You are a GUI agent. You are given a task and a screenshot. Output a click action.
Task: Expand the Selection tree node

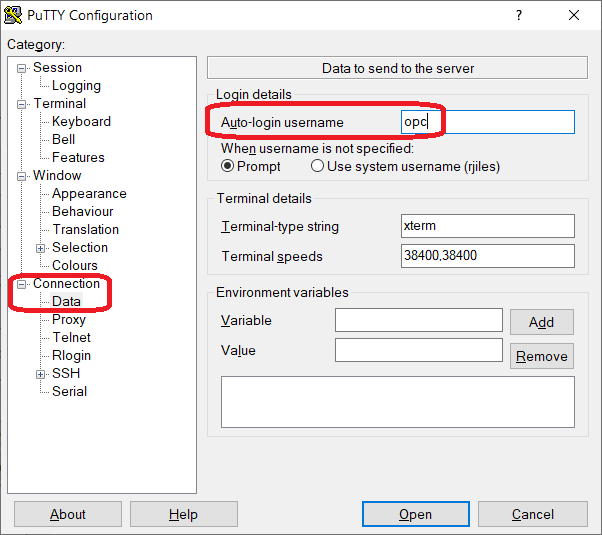(40, 248)
